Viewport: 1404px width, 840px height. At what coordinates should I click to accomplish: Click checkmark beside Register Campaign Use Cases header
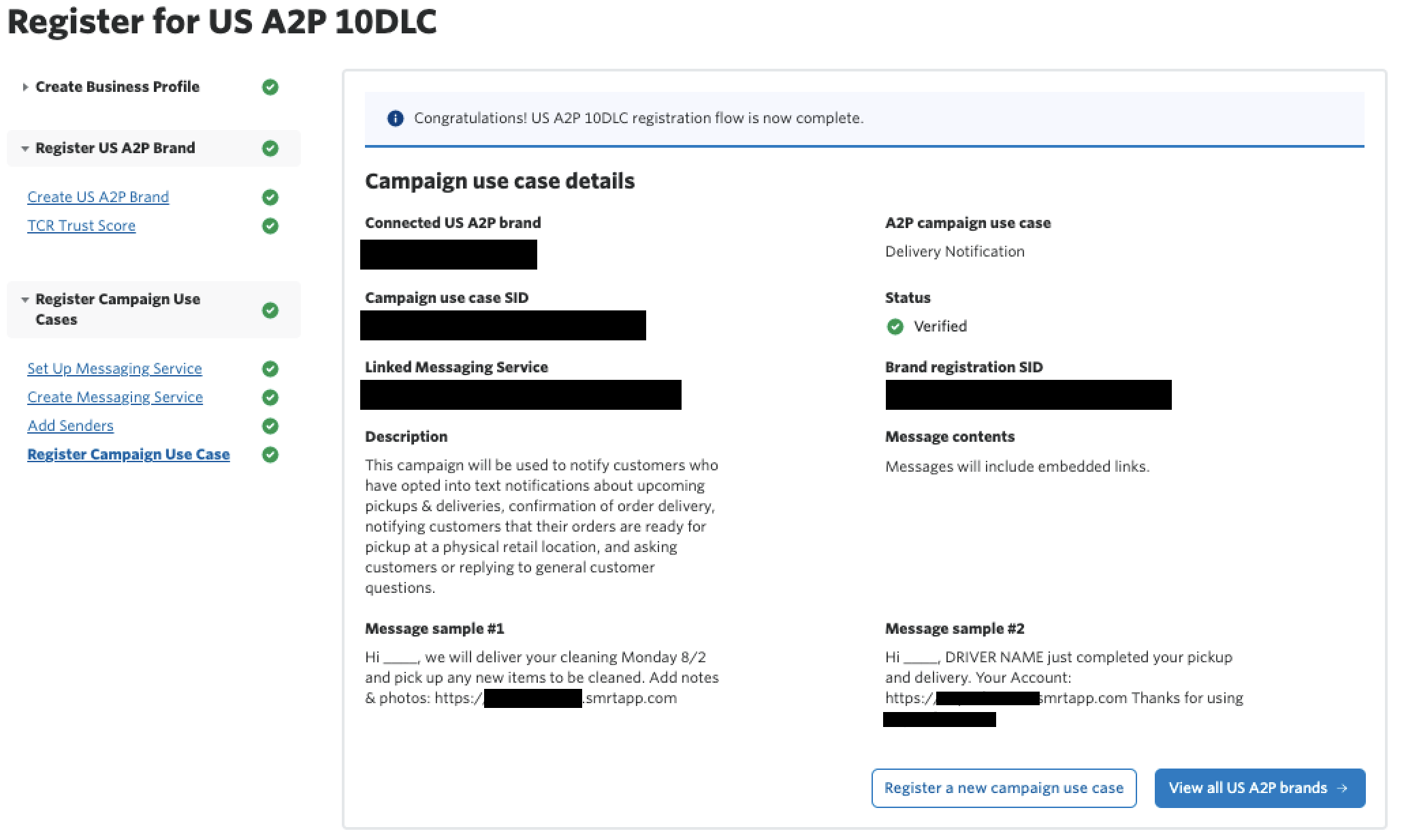click(270, 310)
